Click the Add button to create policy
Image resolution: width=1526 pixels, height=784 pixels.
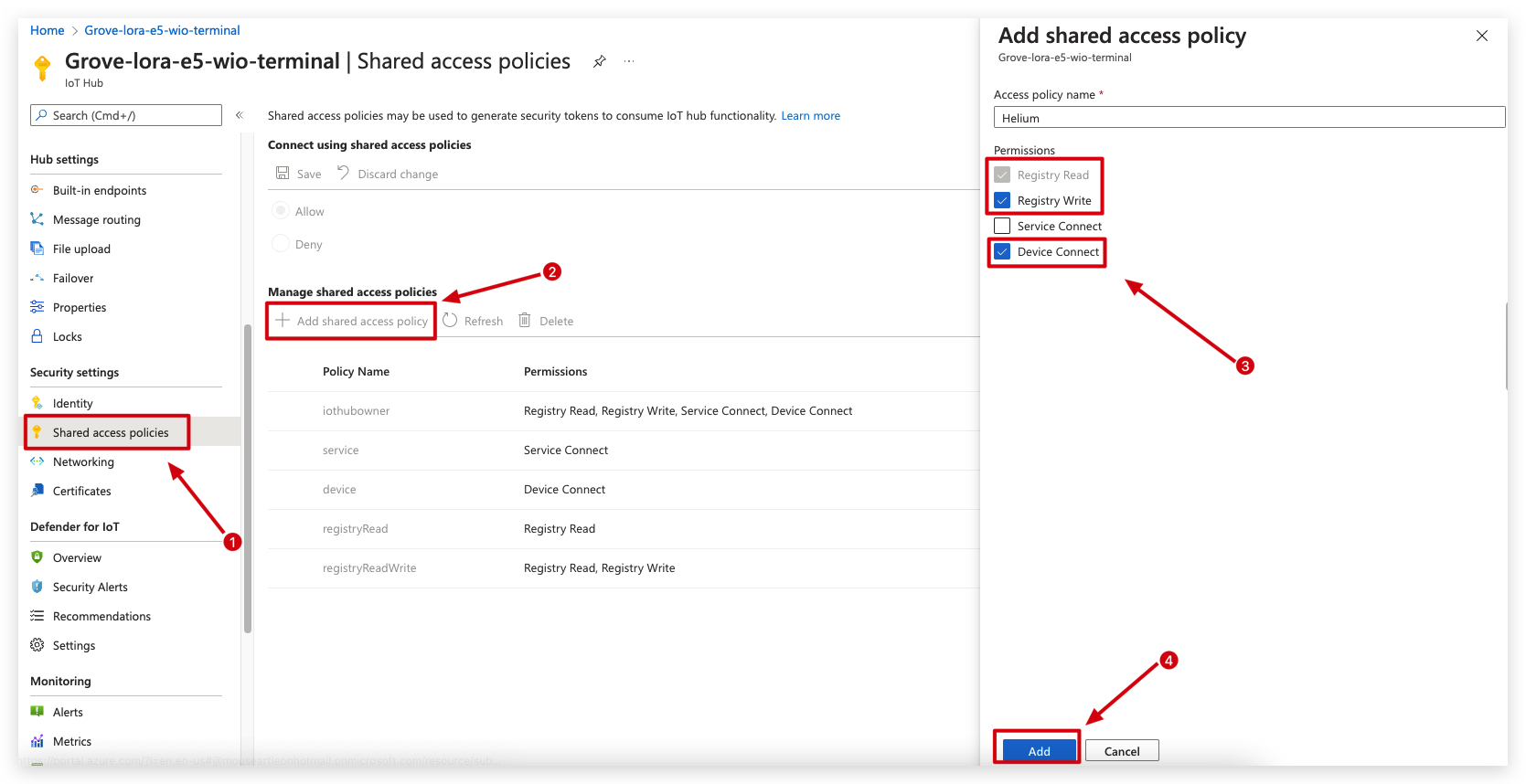point(1040,750)
